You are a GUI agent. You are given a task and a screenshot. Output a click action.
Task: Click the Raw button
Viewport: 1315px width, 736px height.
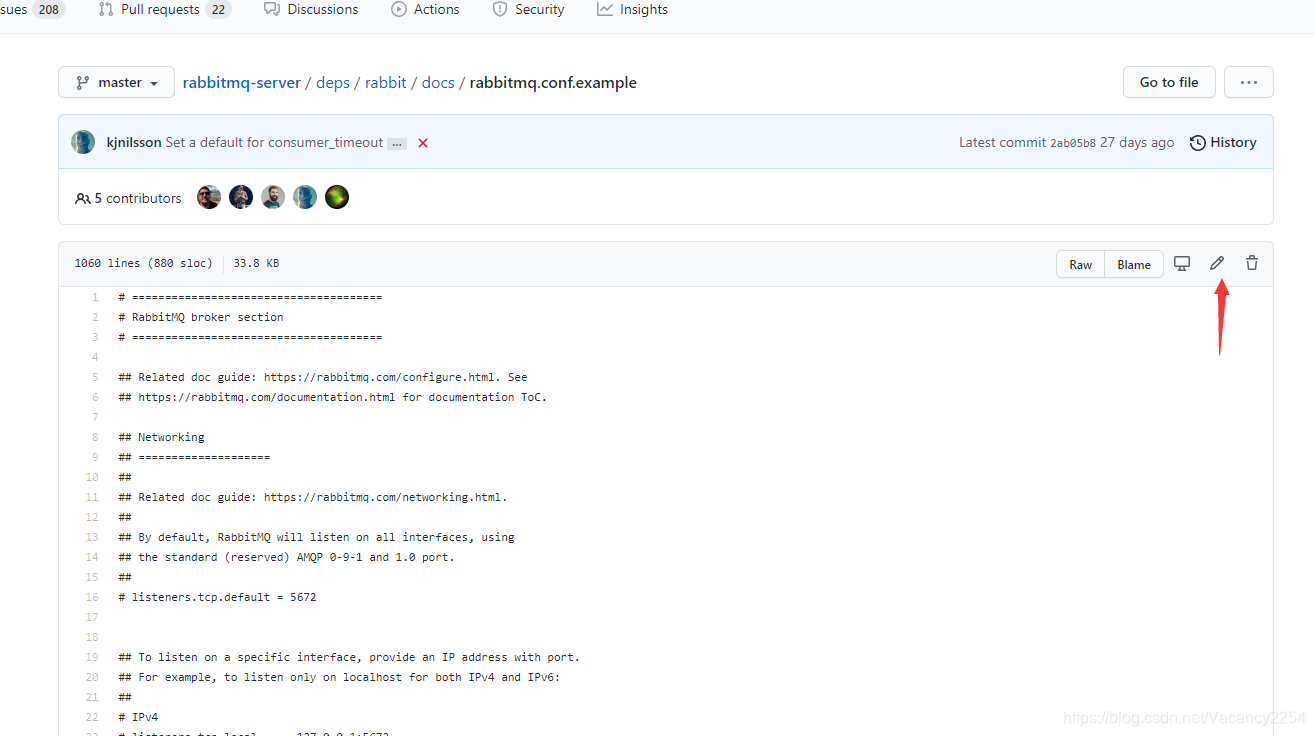1081,264
